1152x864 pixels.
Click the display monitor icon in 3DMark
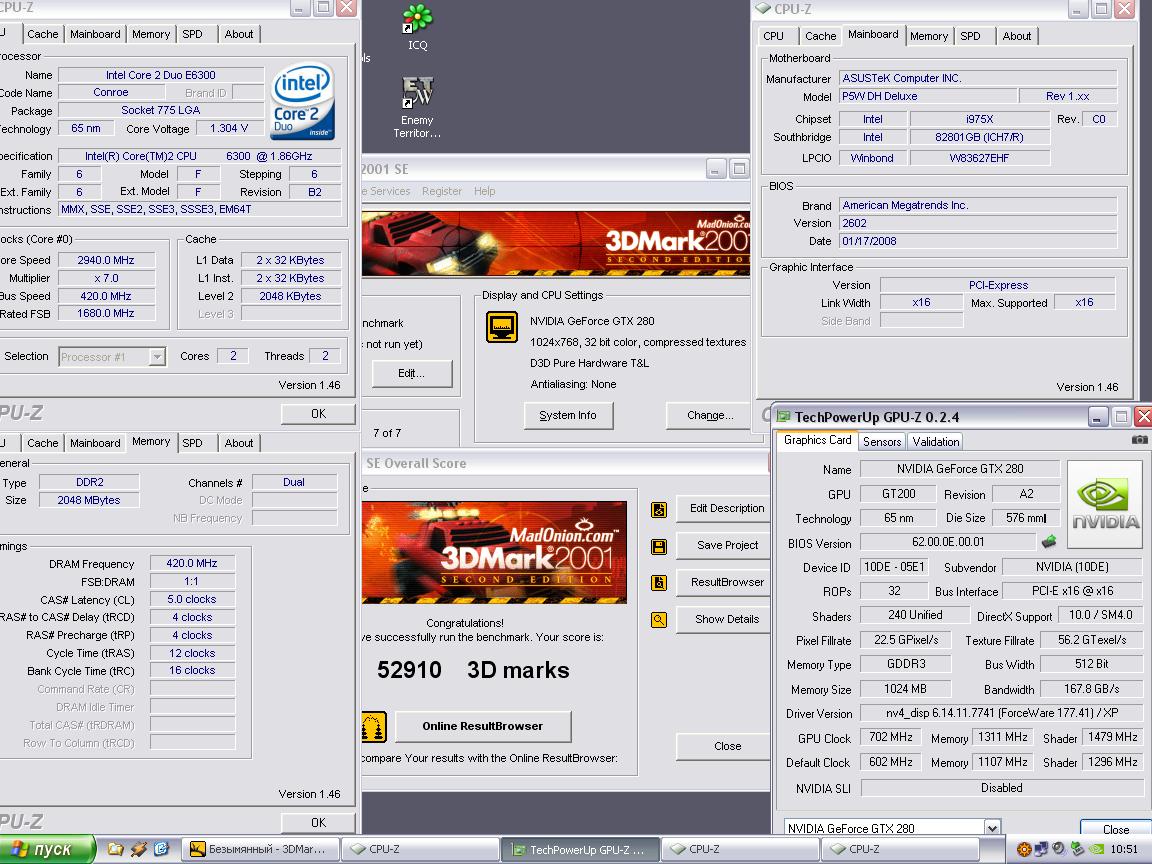502,327
